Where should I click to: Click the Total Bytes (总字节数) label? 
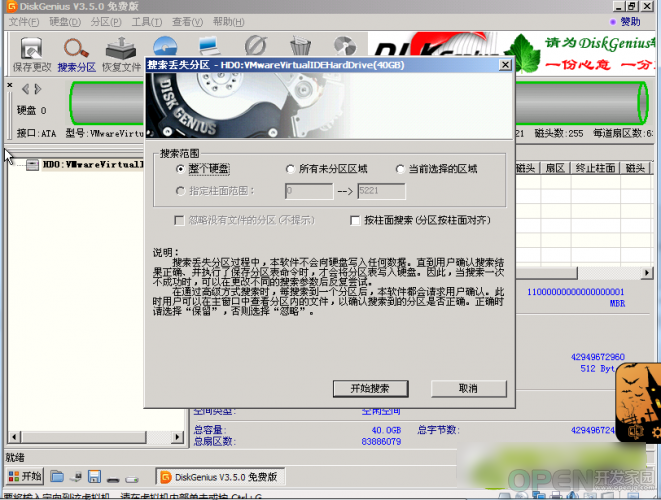point(438,430)
